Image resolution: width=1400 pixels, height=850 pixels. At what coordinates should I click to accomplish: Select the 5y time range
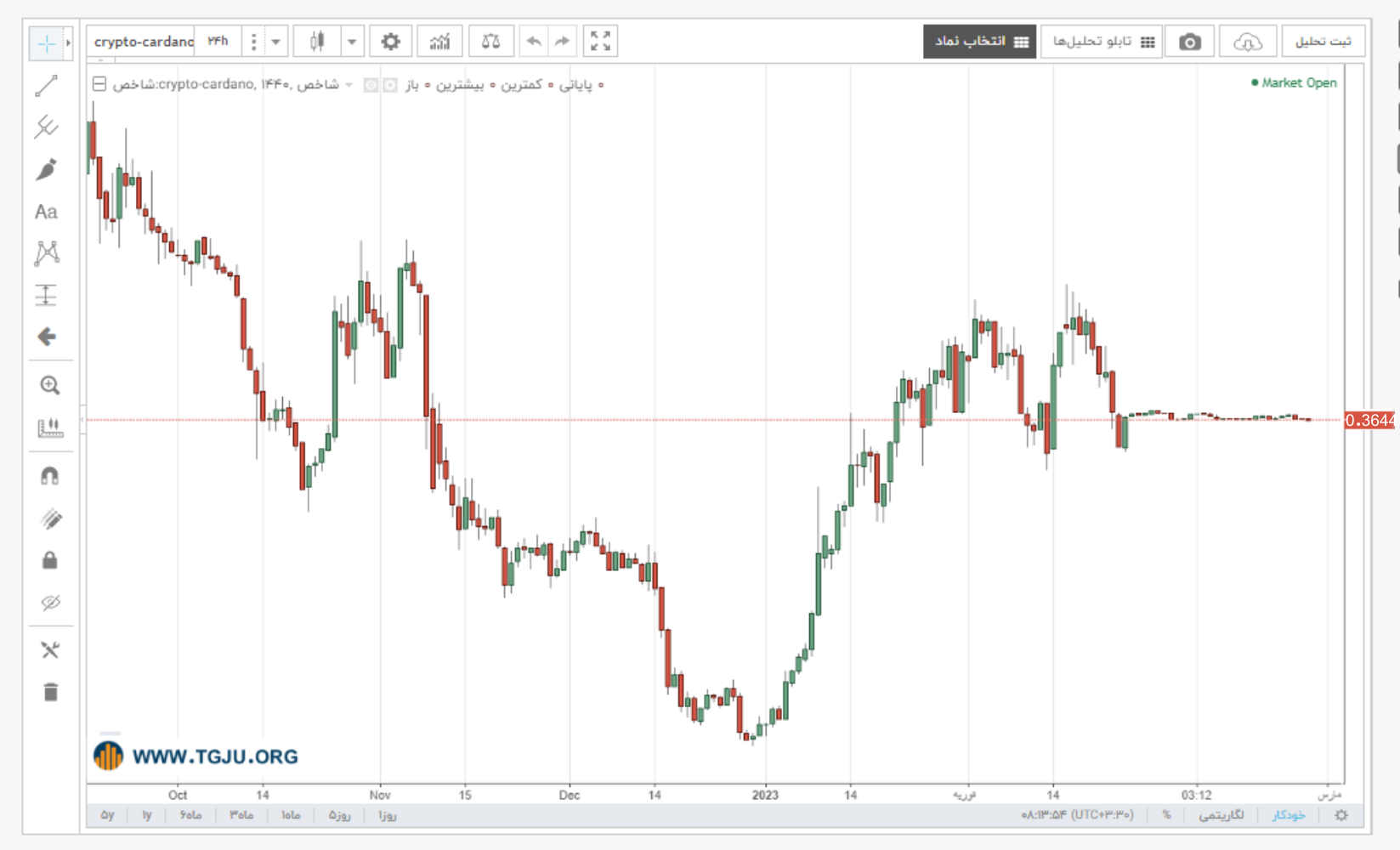107,815
